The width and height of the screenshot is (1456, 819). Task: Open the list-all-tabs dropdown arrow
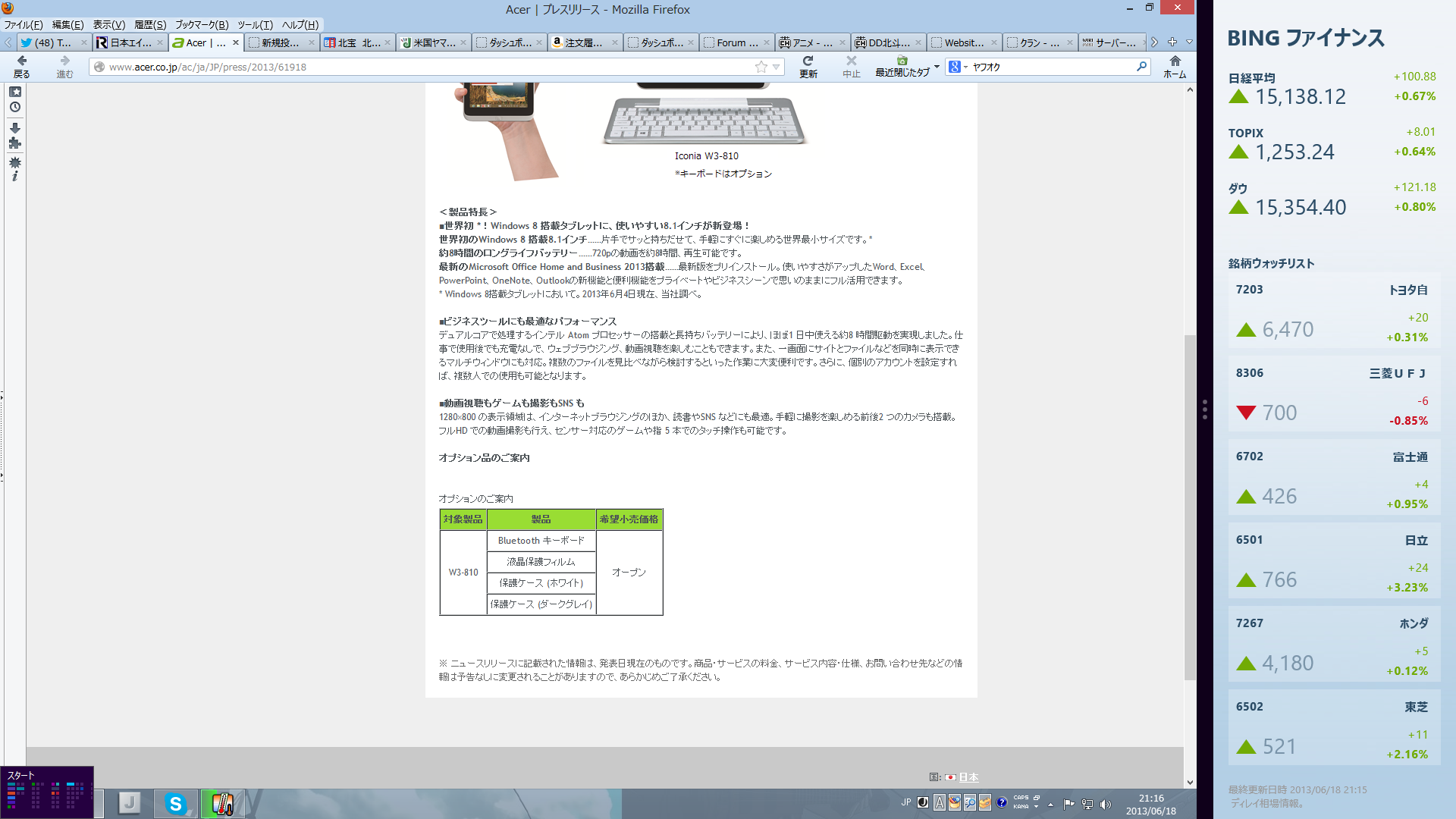pyautogui.click(x=1189, y=42)
